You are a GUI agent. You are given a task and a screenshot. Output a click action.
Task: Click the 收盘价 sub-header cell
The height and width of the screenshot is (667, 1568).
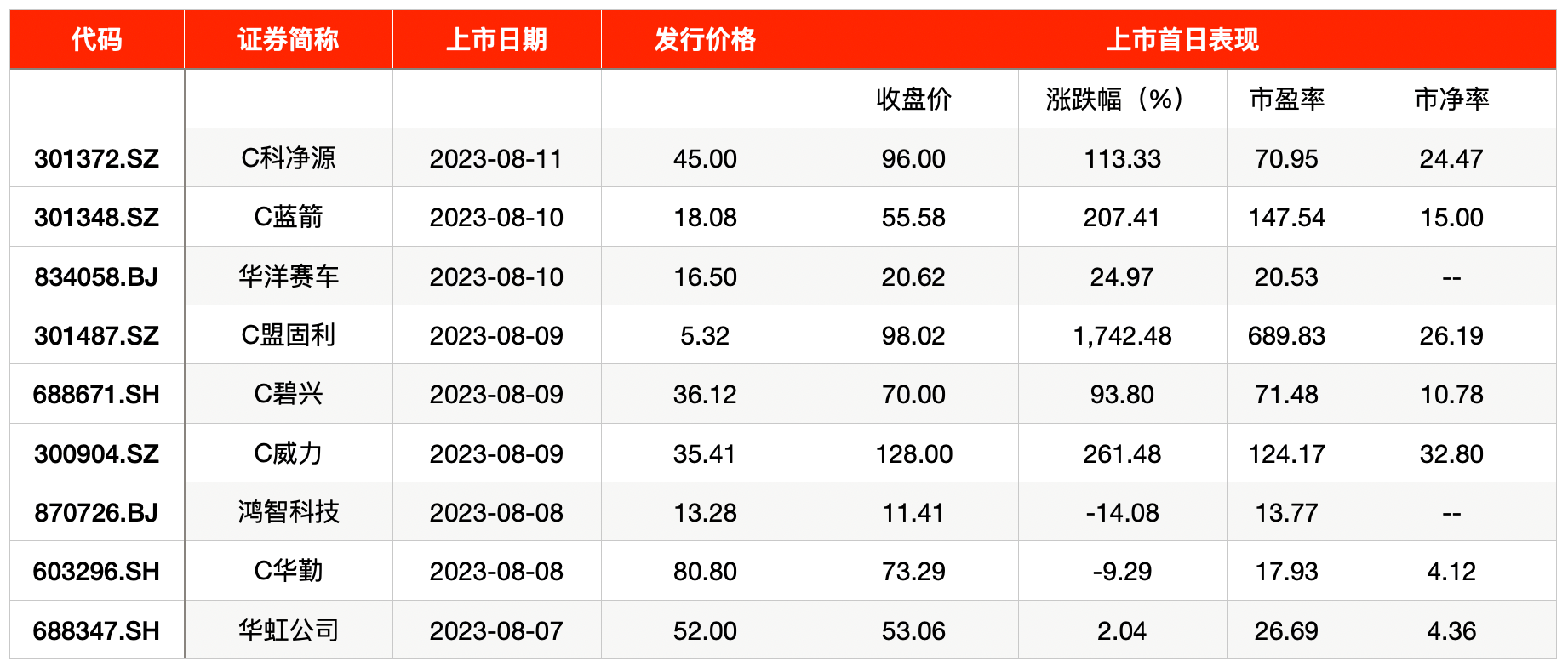(913, 99)
